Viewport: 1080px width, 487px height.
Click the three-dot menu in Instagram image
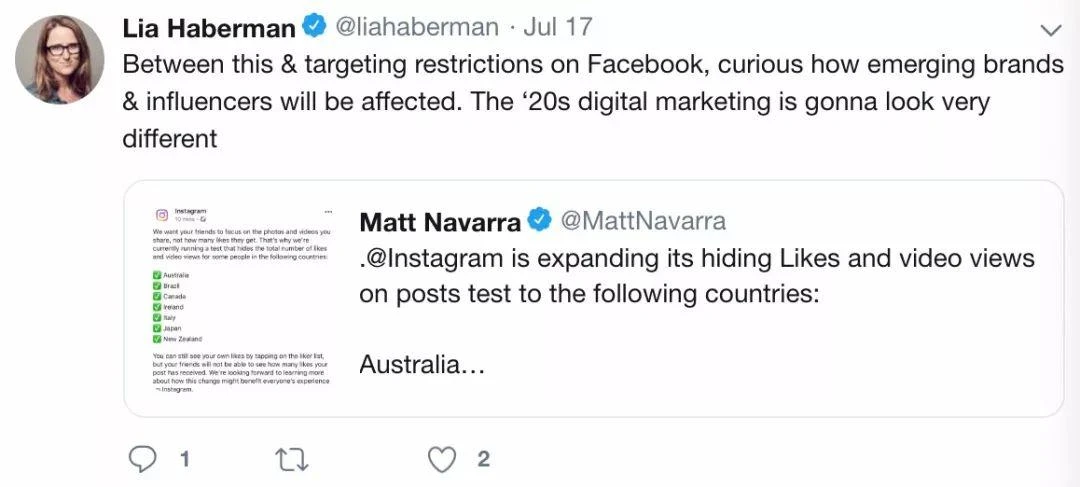329,211
